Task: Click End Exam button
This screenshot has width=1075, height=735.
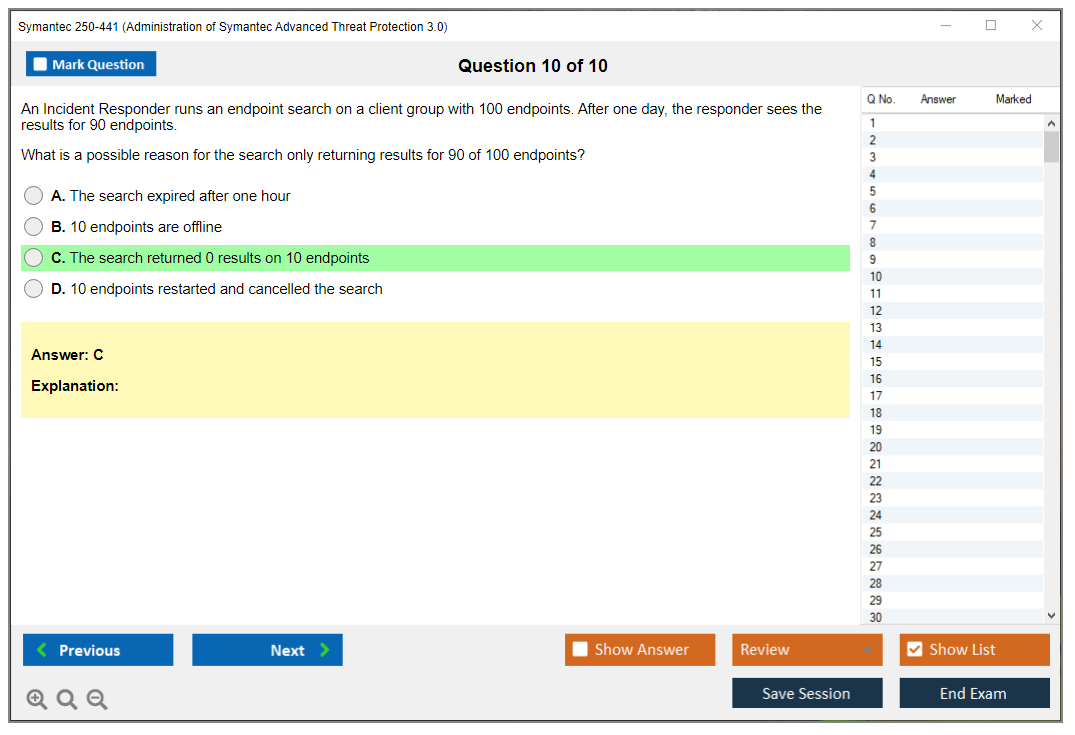Action: click(x=974, y=693)
